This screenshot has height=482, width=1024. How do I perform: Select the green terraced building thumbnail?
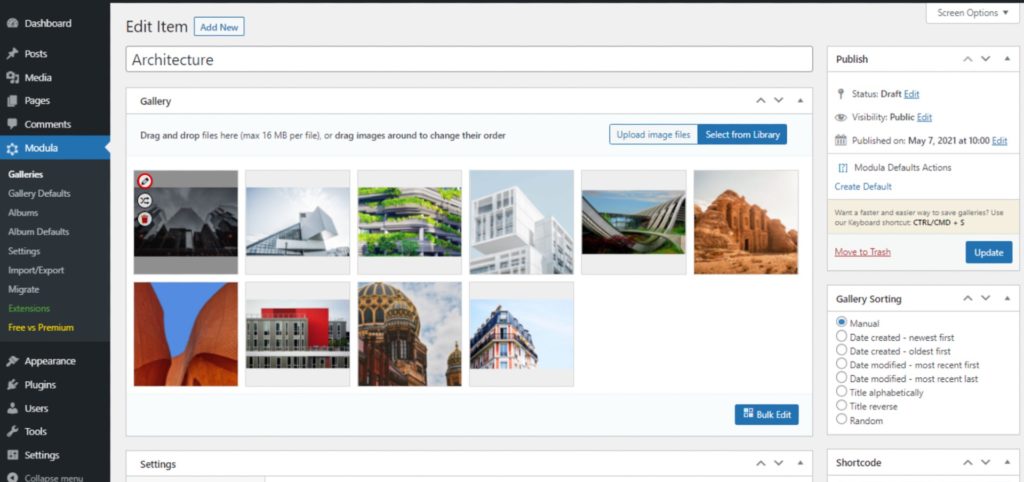tap(409, 222)
